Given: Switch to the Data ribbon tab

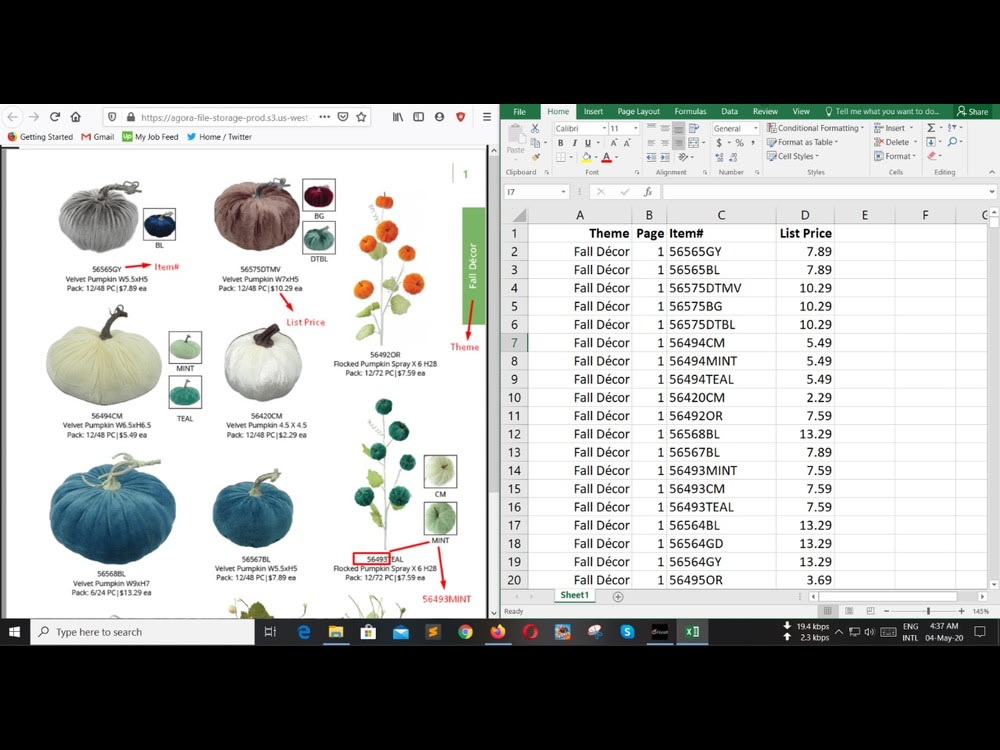Looking at the screenshot, I should [730, 111].
